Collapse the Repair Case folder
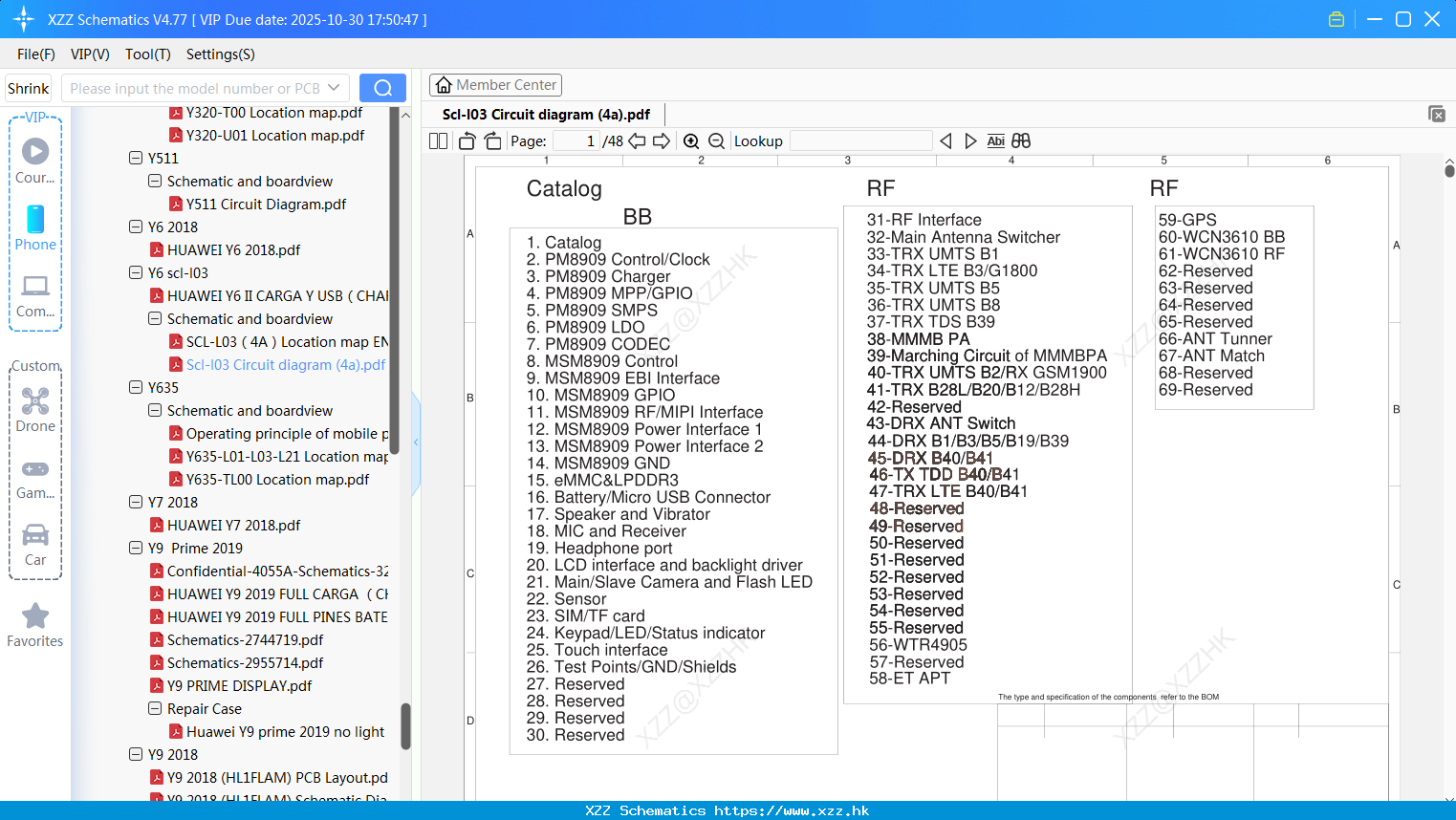Screen dimensions: 1456x820 point(155,708)
